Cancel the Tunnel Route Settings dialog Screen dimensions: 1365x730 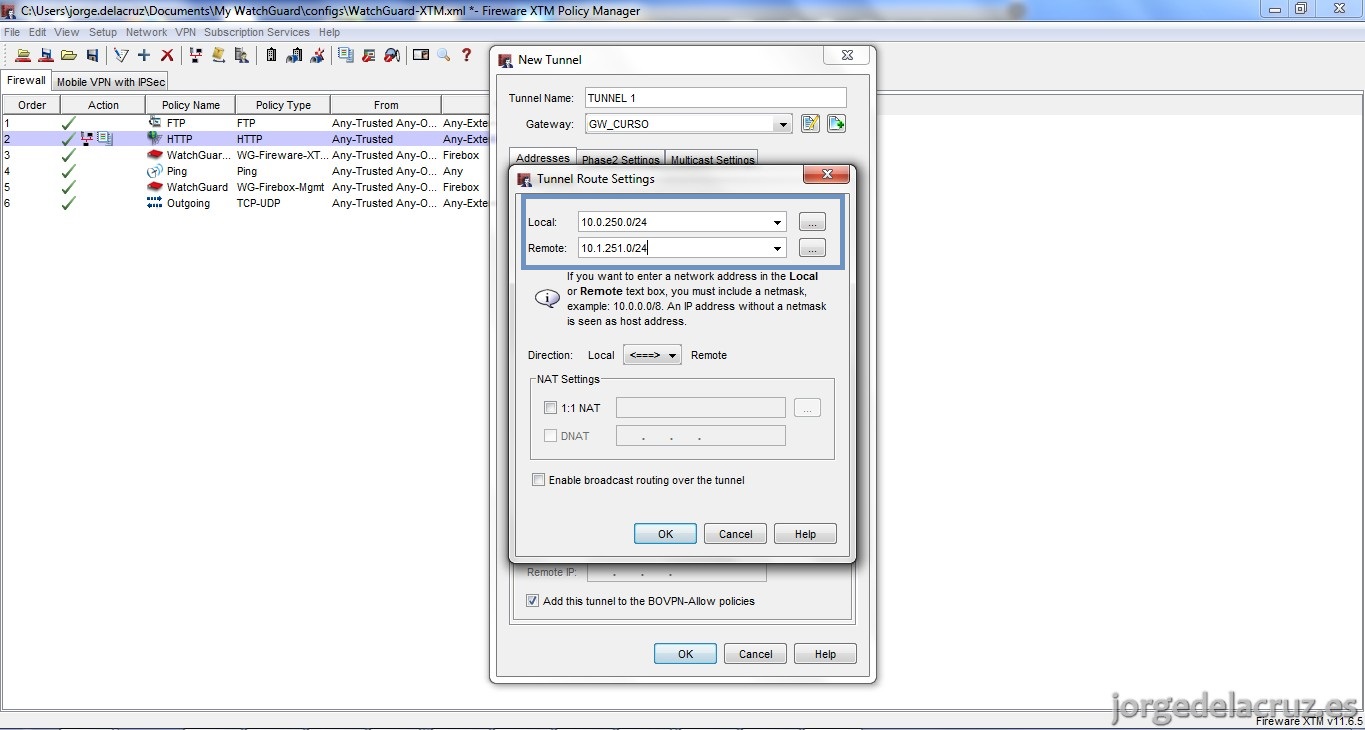[x=735, y=534]
